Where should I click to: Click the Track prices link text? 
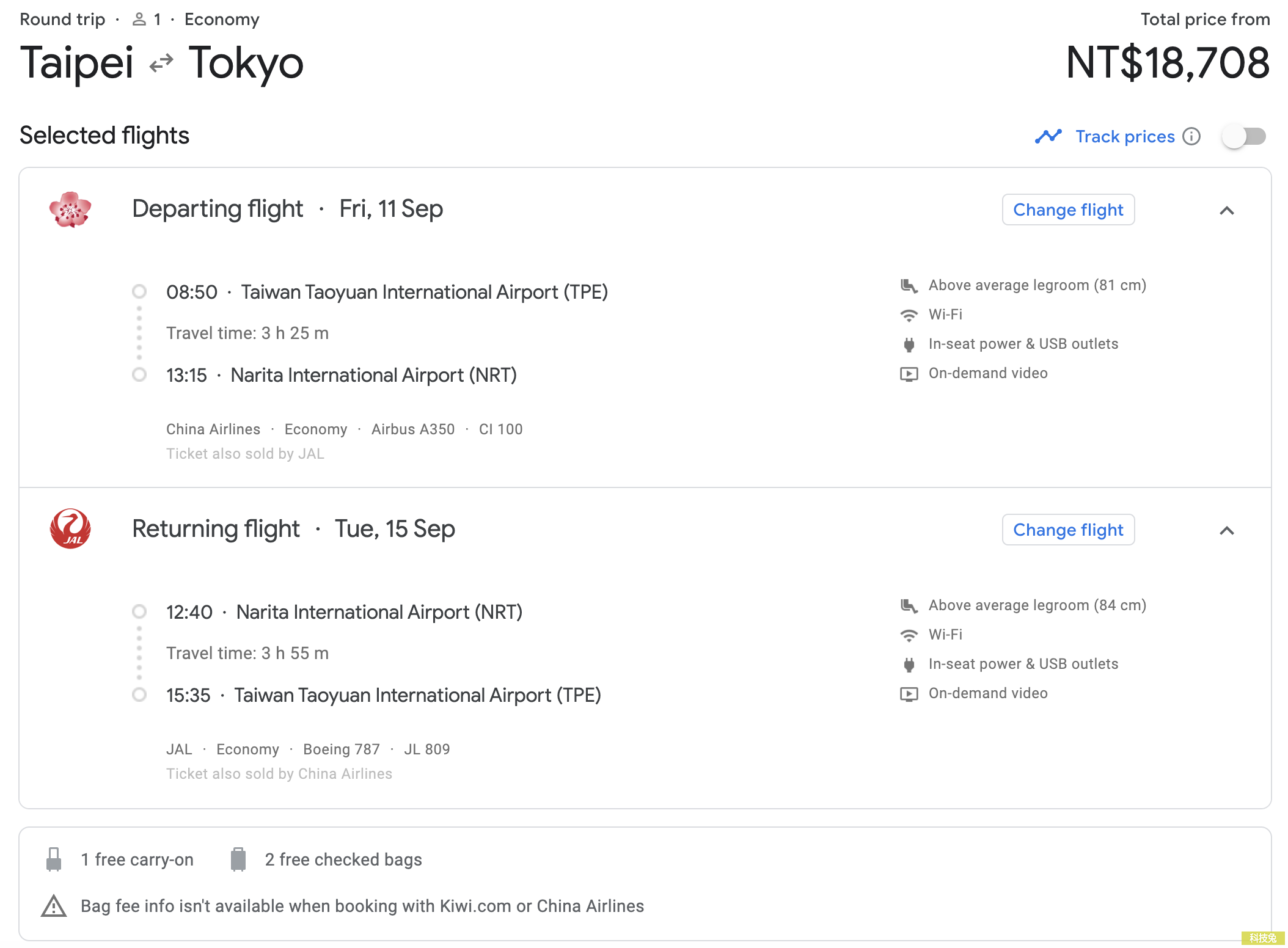click(x=1125, y=136)
